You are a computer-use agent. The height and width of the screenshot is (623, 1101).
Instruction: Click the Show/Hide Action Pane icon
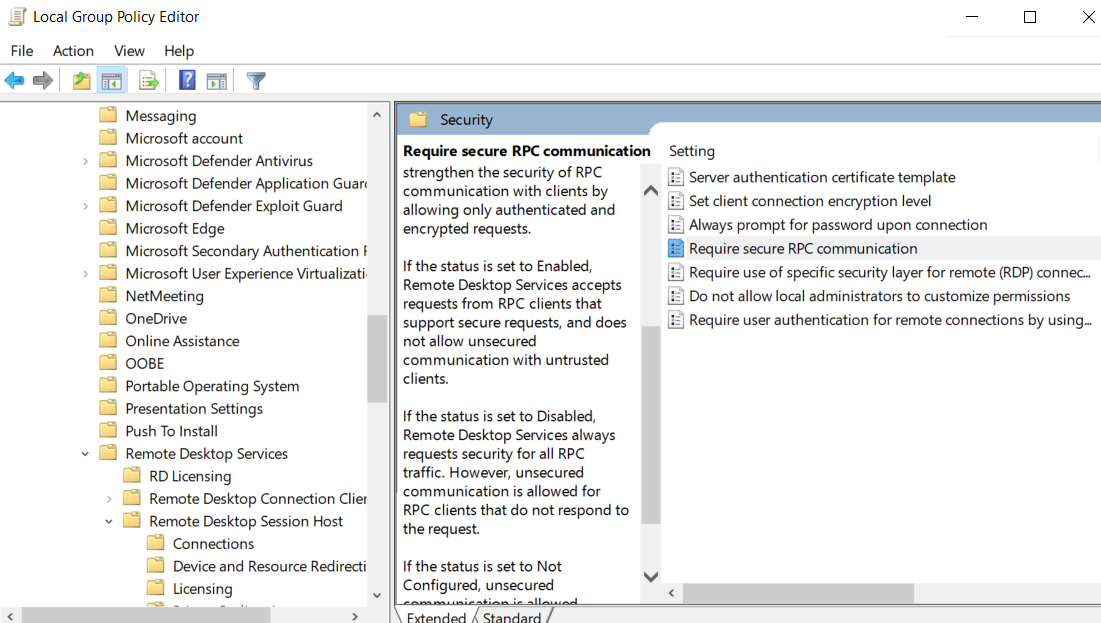point(217,81)
